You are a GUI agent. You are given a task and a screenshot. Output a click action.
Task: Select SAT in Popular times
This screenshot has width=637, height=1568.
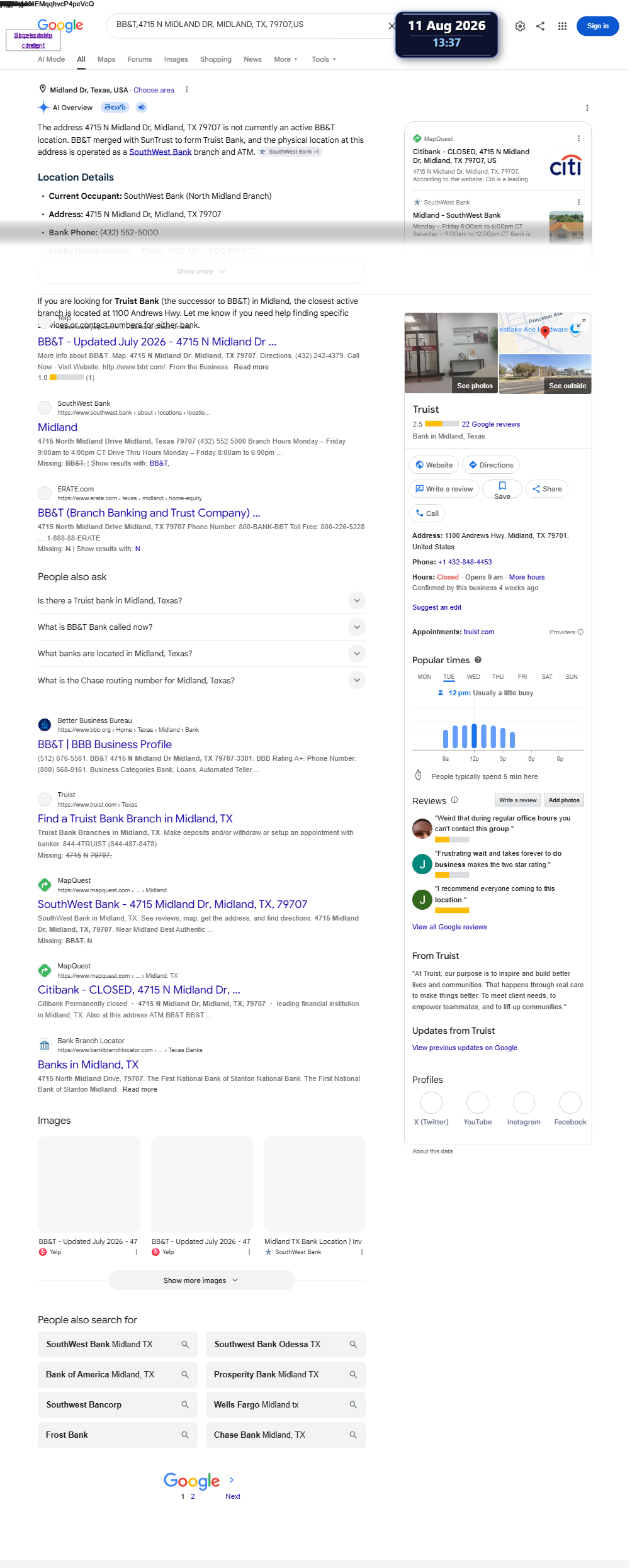pos(547,677)
